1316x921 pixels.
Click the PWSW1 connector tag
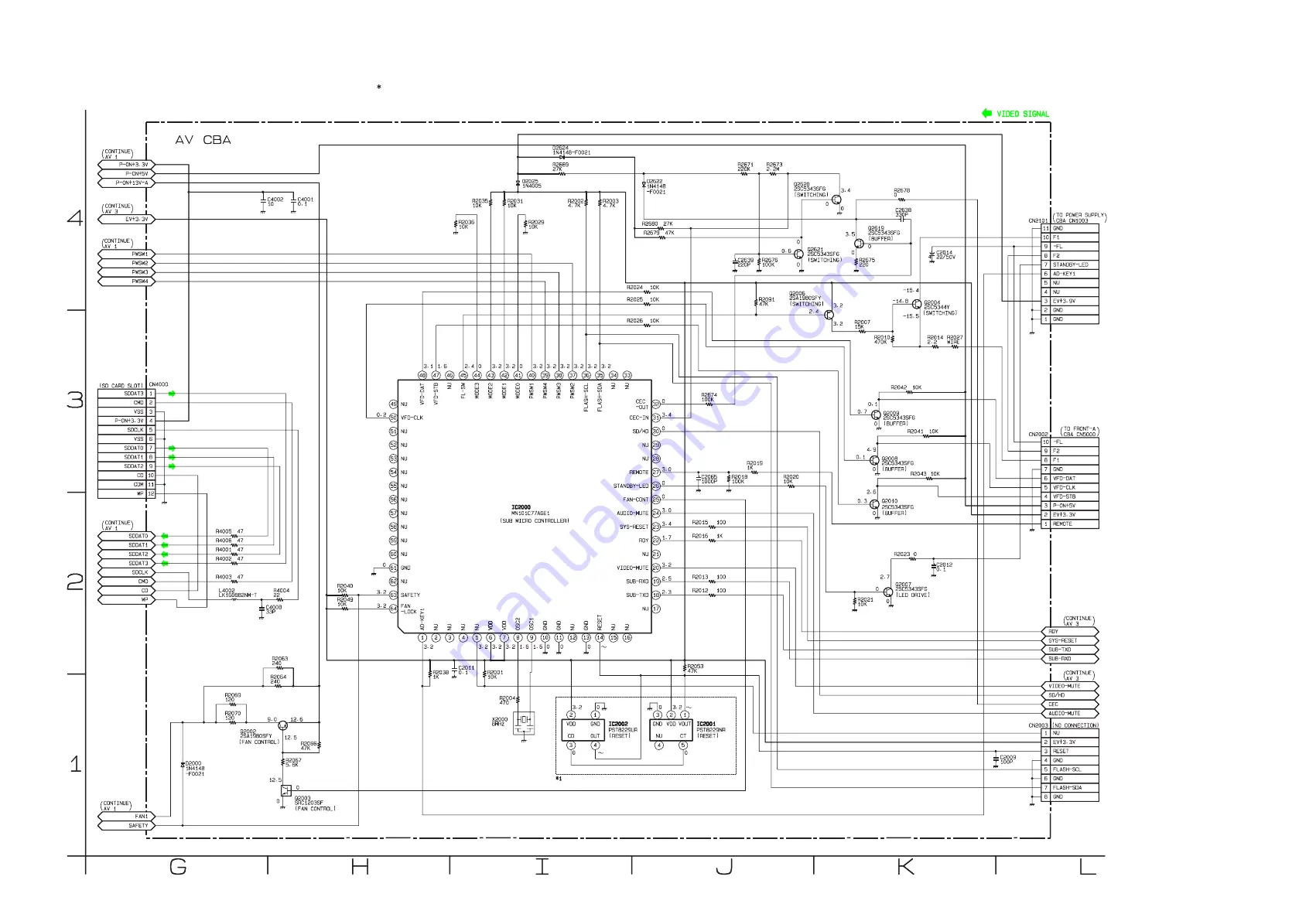(x=128, y=254)
